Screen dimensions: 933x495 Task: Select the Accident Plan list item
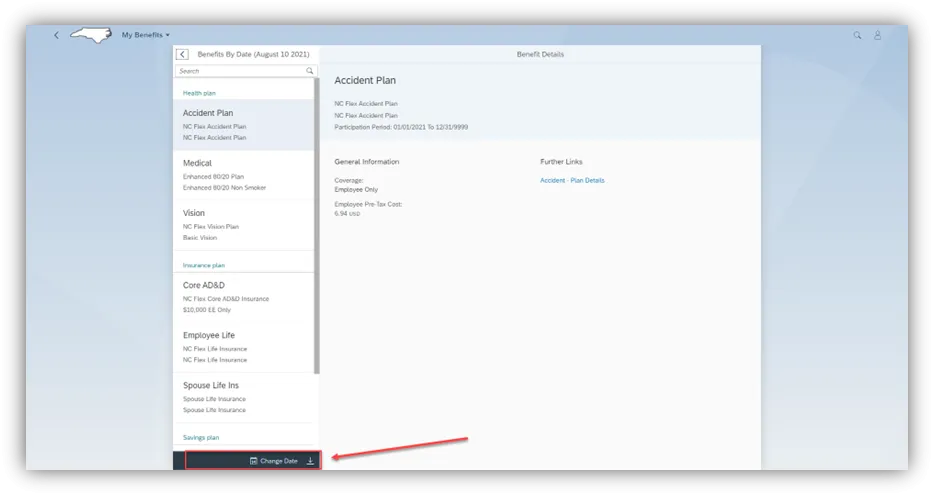pos(244,125)
